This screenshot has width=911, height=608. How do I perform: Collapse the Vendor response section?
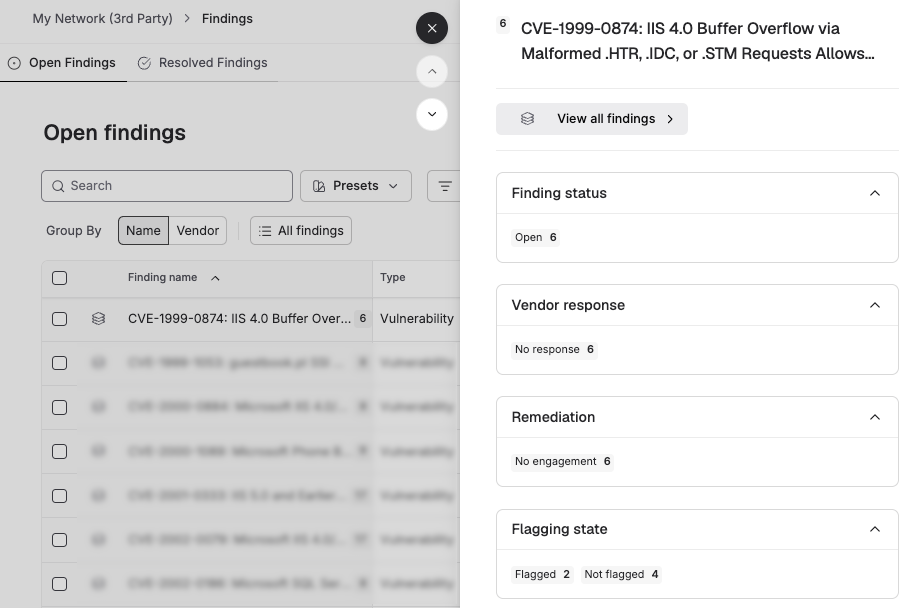pyautogui.click(x=875, y=305)
